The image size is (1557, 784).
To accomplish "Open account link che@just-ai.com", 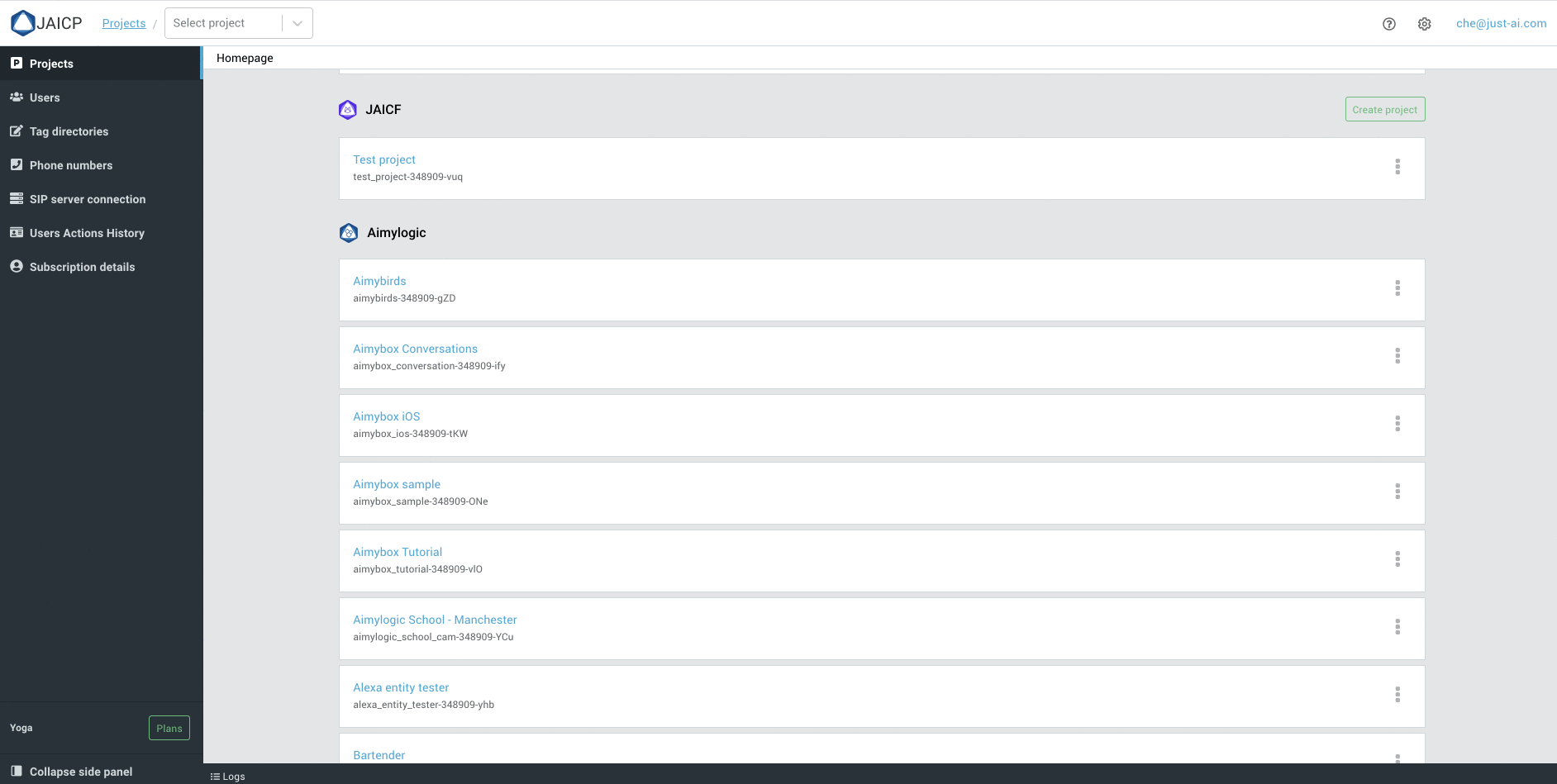I will (1501, 23).
